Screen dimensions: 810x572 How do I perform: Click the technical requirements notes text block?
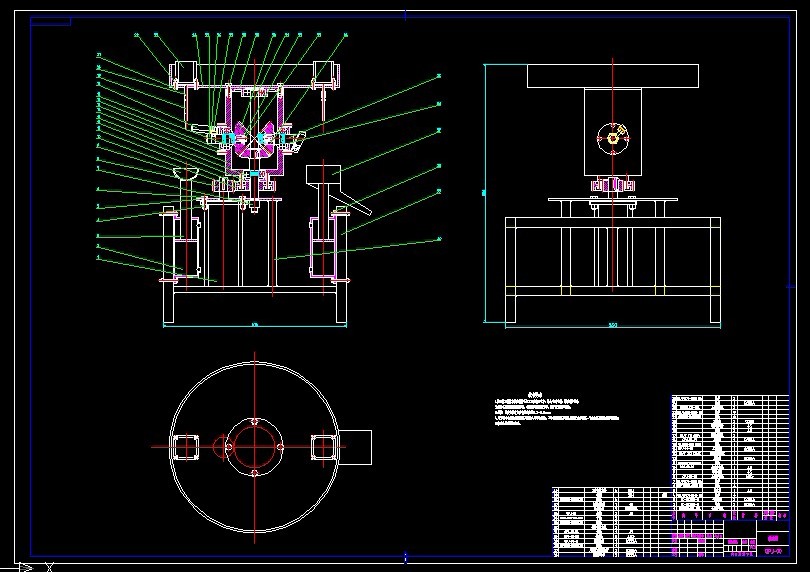click(557, 411)
